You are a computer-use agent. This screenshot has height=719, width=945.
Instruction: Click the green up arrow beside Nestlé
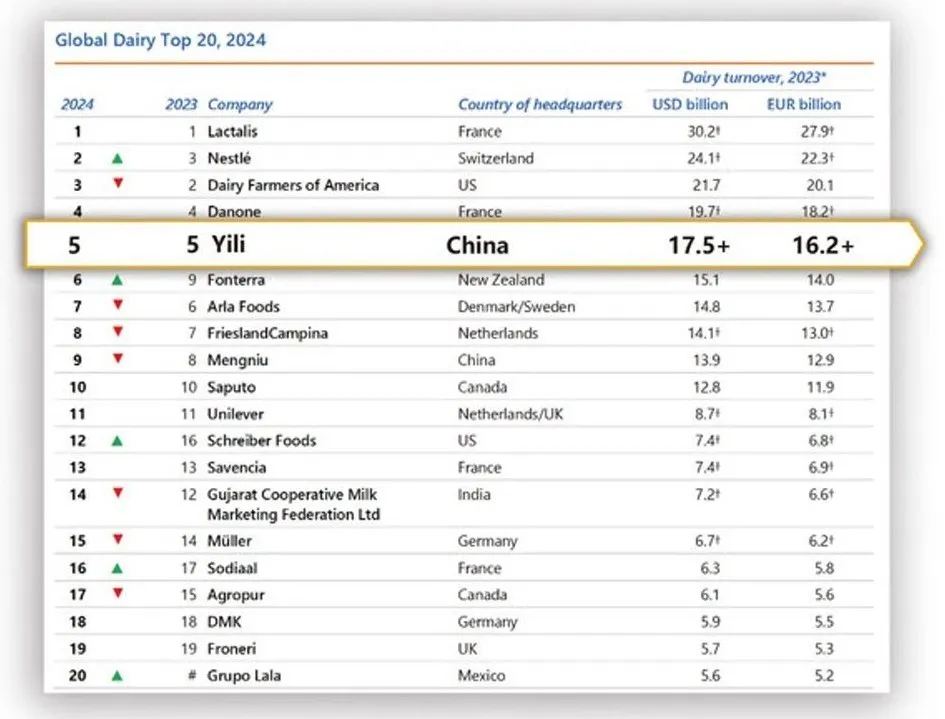[118, 159]
